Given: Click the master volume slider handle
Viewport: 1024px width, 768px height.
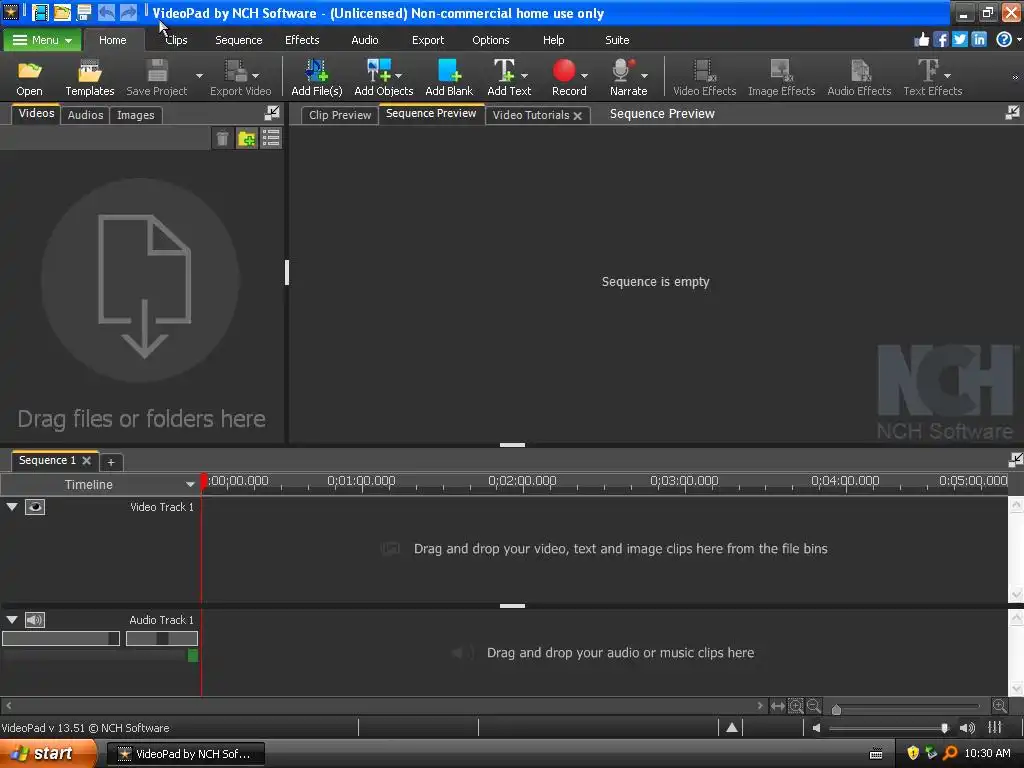Looking at the screenshot, I should (944, 728).
